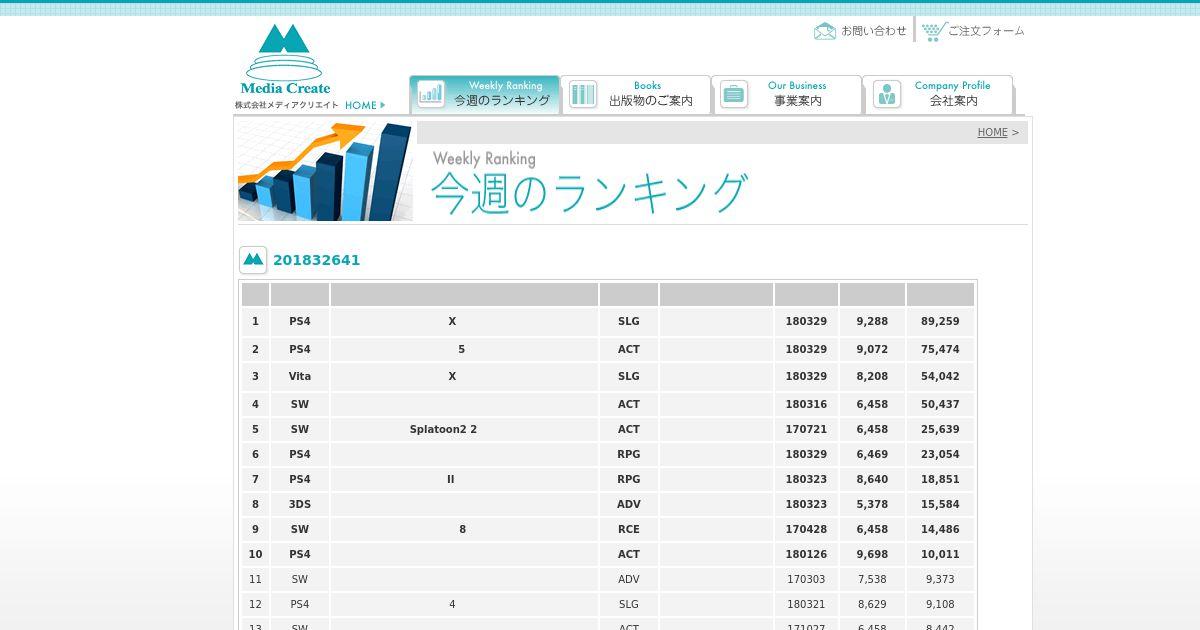Select the Our Business tab
Viewport: 1200px width, 630px height.
pyautogui.click(x=787, y=94)
